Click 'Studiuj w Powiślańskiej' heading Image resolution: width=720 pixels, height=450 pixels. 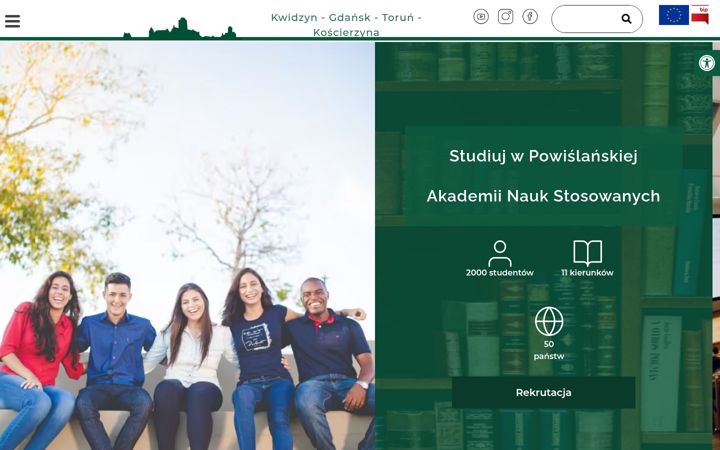(543, 156)
